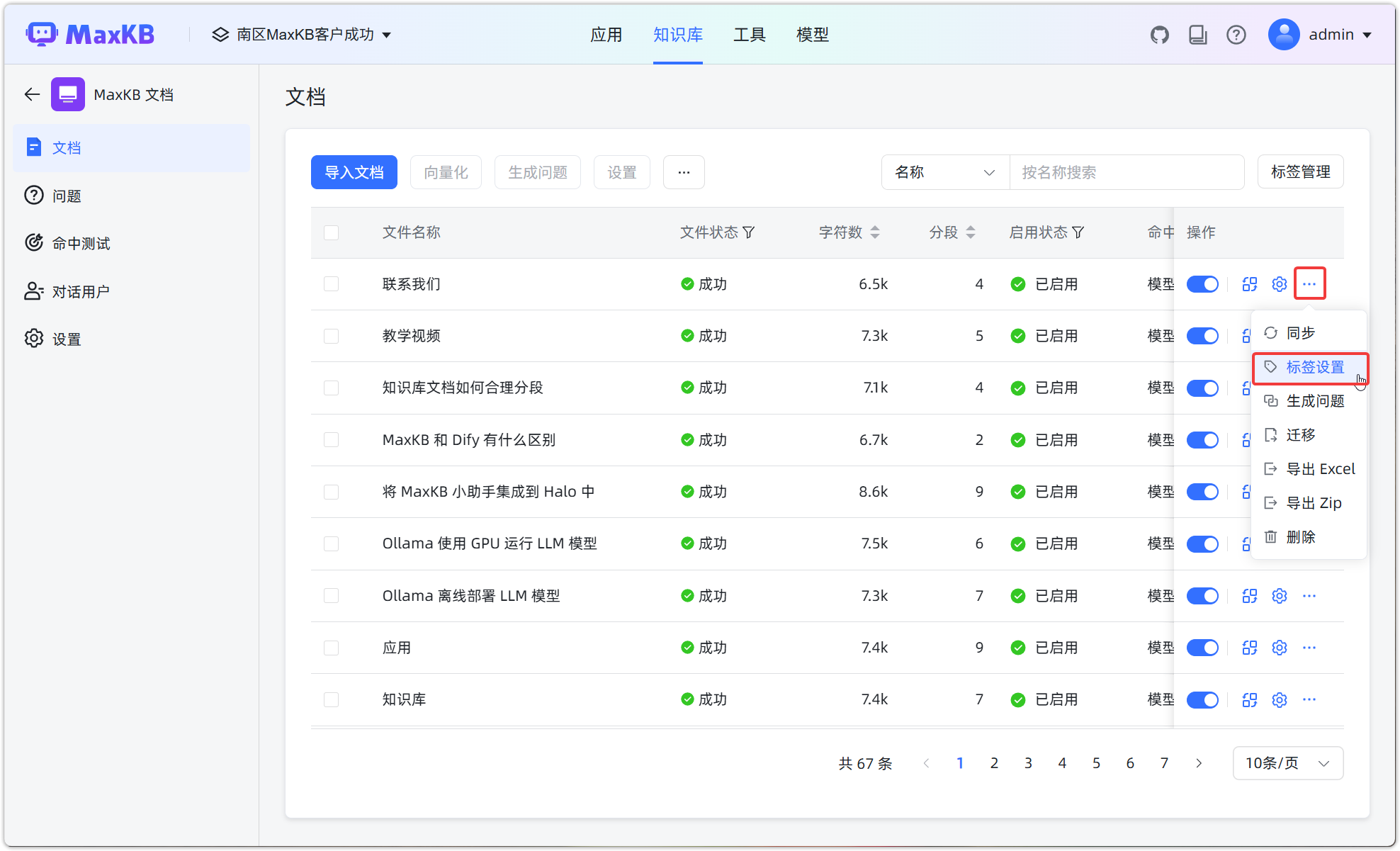Viewport: 1400px width, 851px height.
Task: Open 标签管理
Action: (1300, 171)
